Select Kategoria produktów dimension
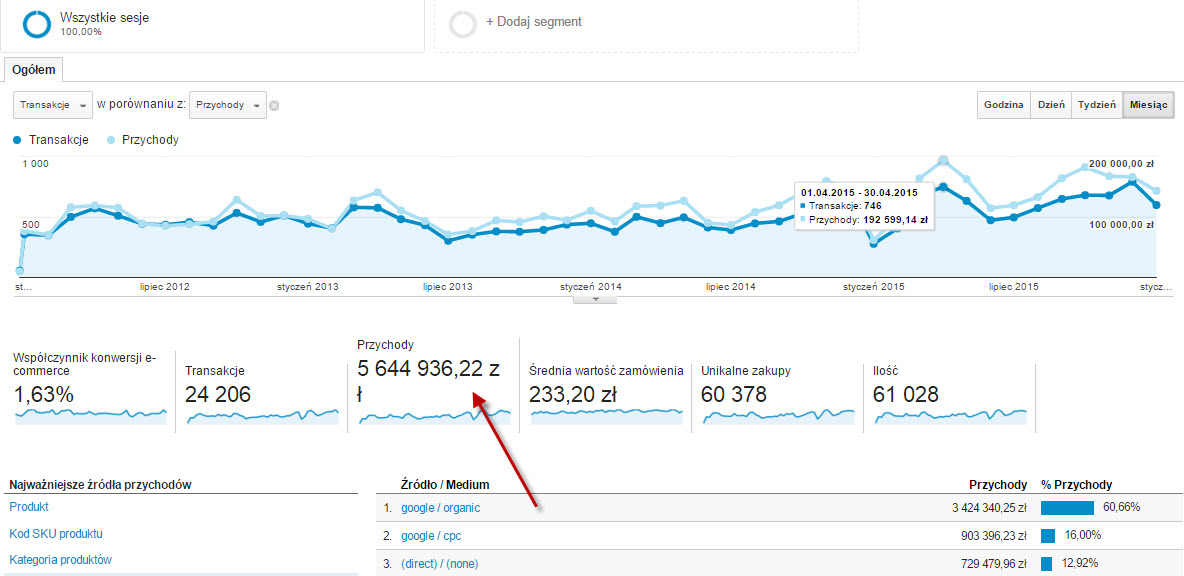The image size is (1184, 576). coord(60,560)
